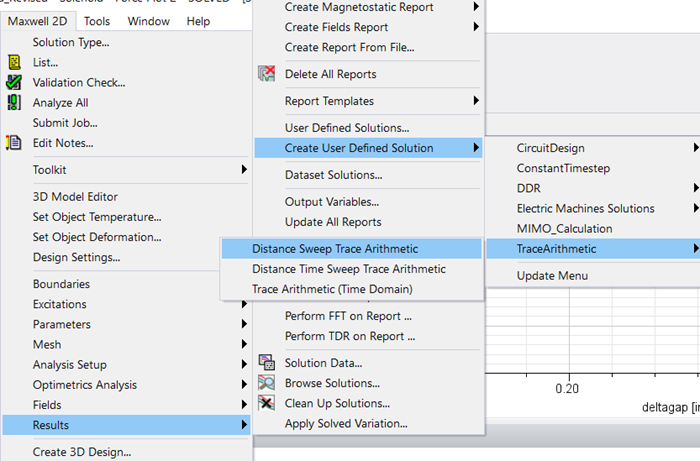Click the 0.20 axis label on plot
Screen dimensions: 700x461
pos(567,389)
